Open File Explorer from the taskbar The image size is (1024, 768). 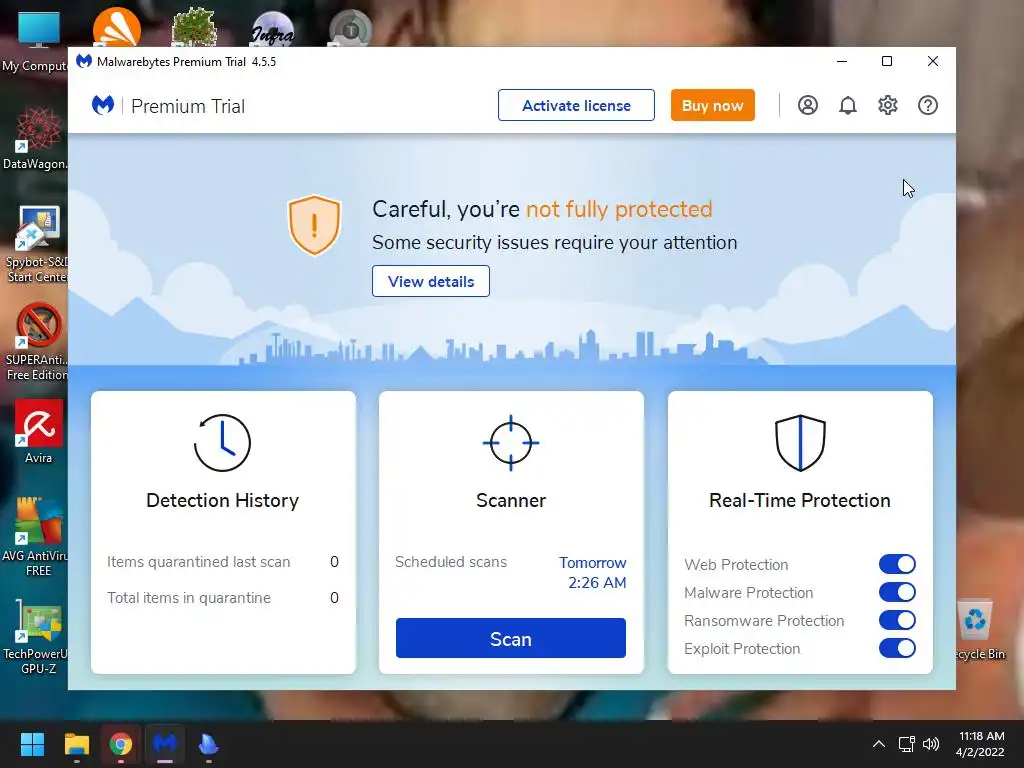(x=76, y=744)
